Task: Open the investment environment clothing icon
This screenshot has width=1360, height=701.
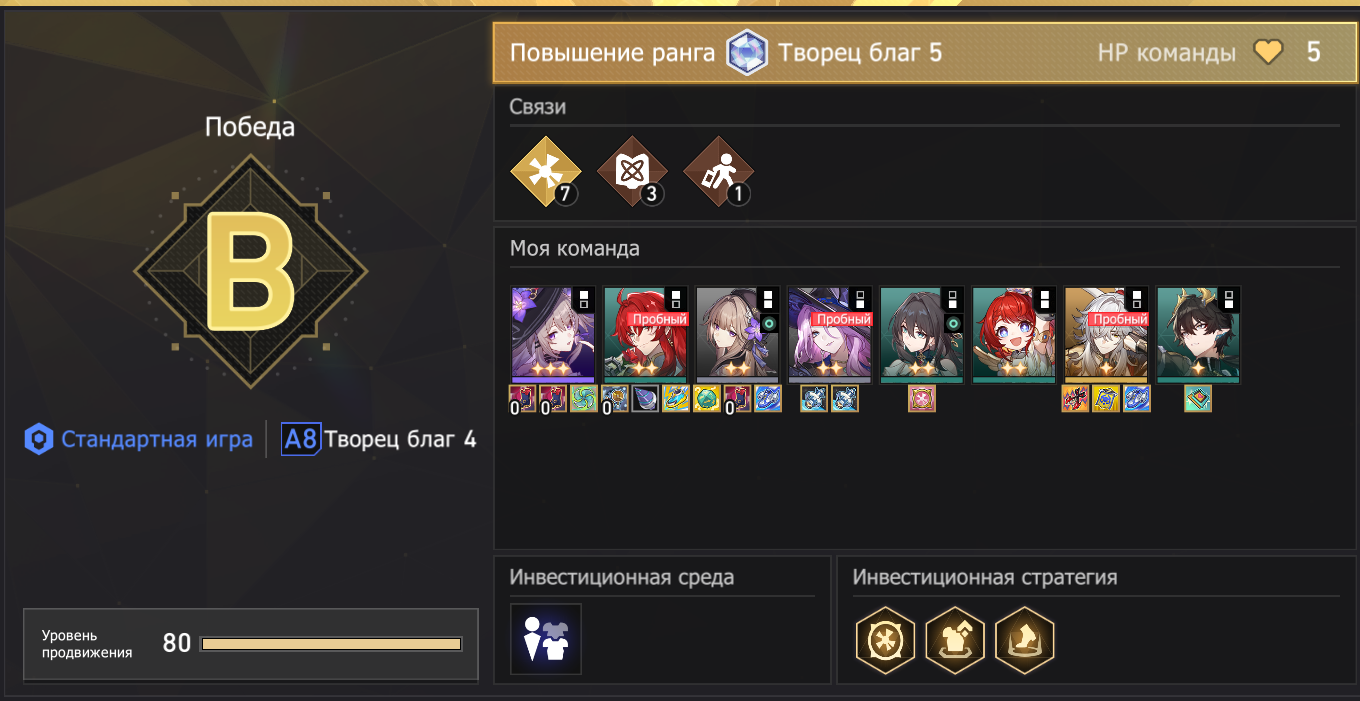Action: (546, 638)
